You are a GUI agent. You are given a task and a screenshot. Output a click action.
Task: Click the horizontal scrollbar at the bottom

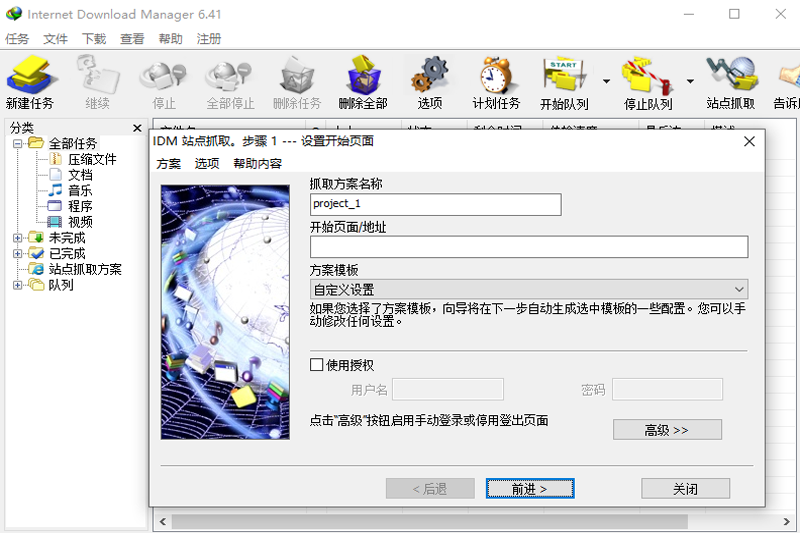(430, 522)
